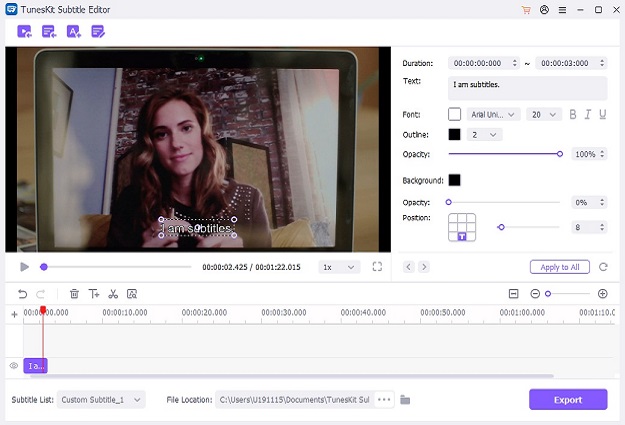The width and height of the screenshot is (625, 425).
Task: Adjust the background opacity slider handle
Action: click(448, 202)
